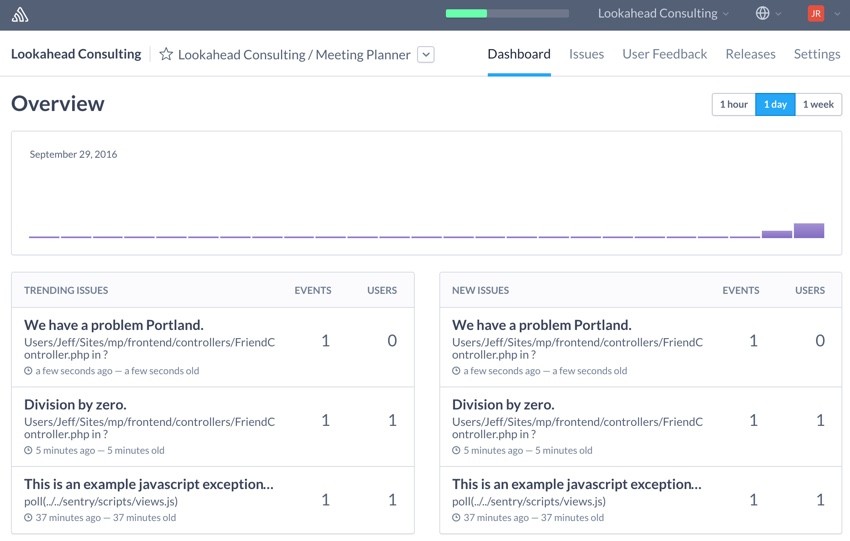850x541 pixels.
Task: Click the TRENDING ISSUES header
Action: click(66, 291)
